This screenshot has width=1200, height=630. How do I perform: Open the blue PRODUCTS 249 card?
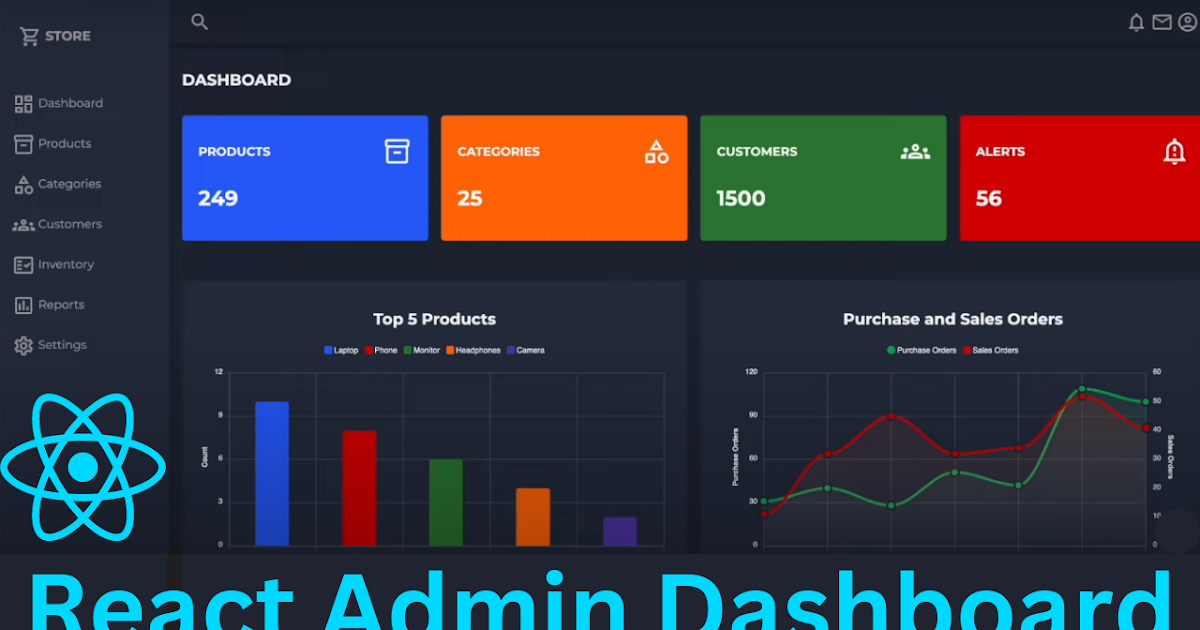click(305, 178)
